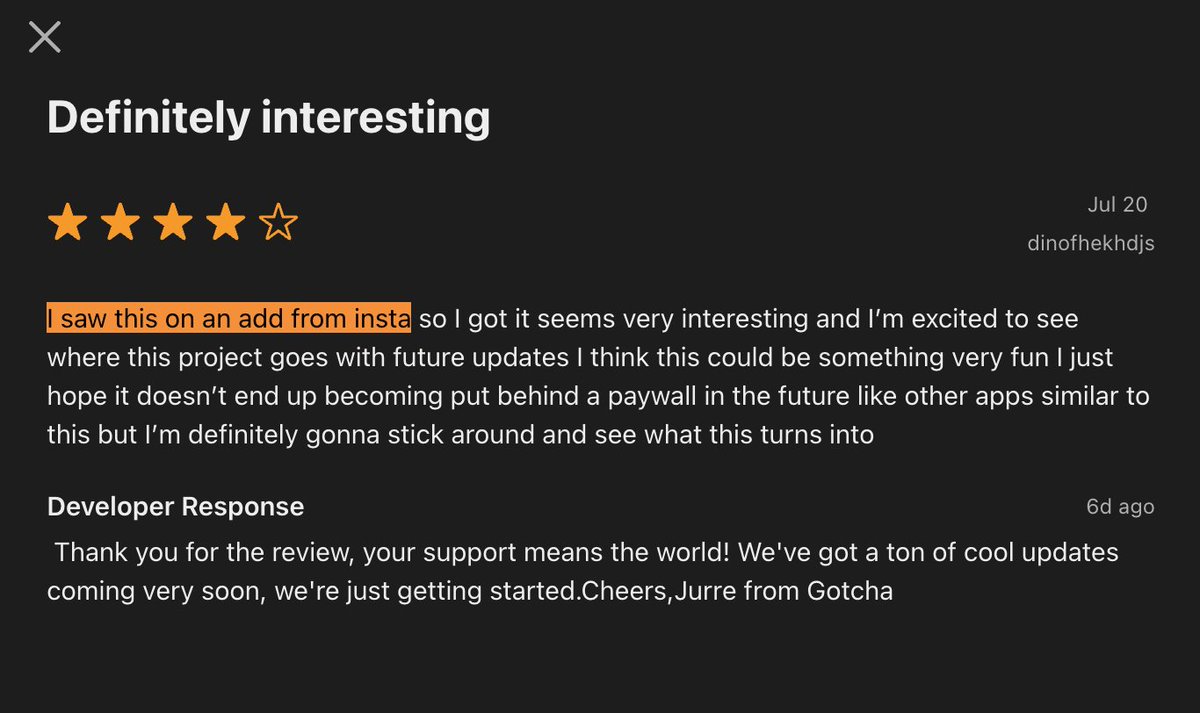Click the "6d ago" response timestamp
Viewport: 1200px width, 713px height.
point(1120,507)
